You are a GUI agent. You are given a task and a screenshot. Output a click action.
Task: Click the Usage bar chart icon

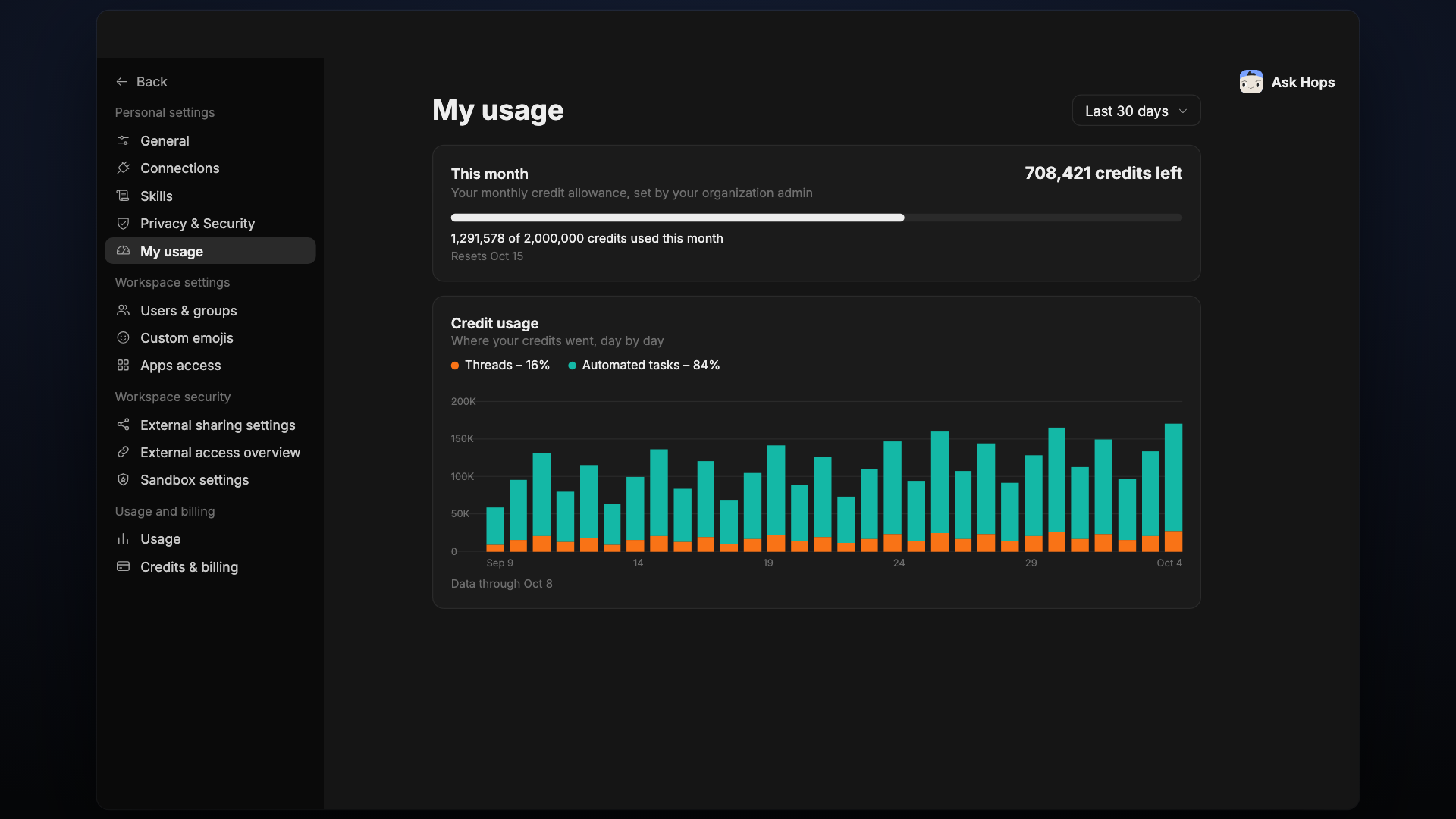[123, 539]
